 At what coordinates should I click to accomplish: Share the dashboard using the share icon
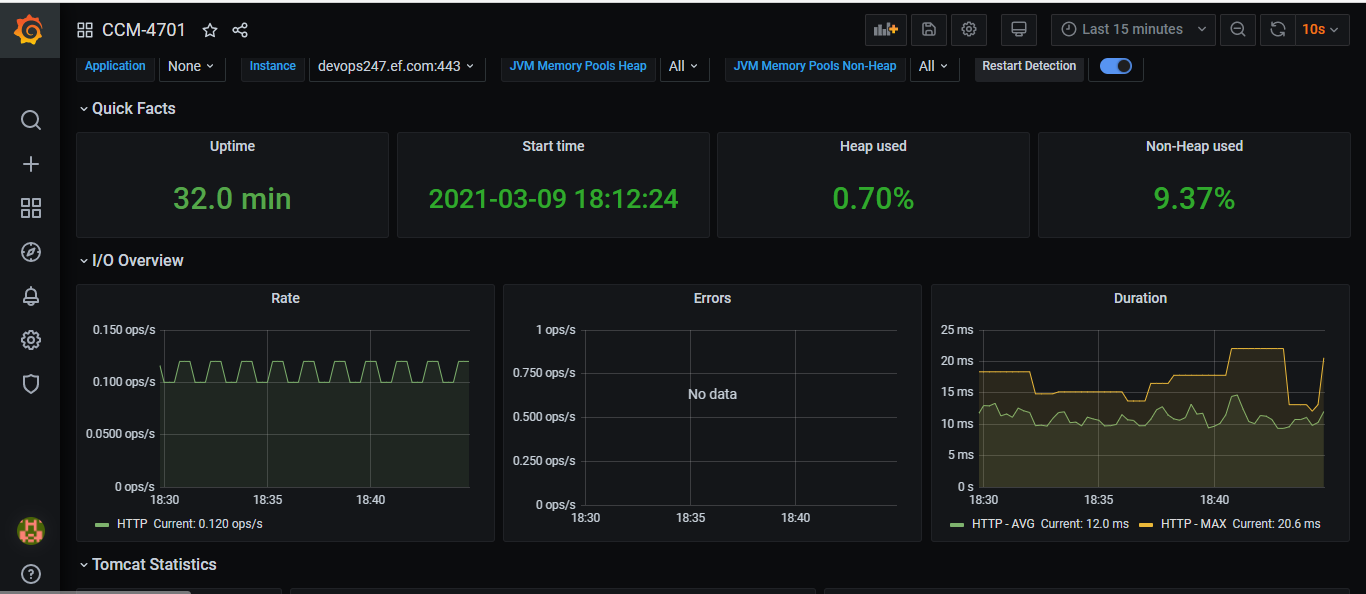click(240, 30)
